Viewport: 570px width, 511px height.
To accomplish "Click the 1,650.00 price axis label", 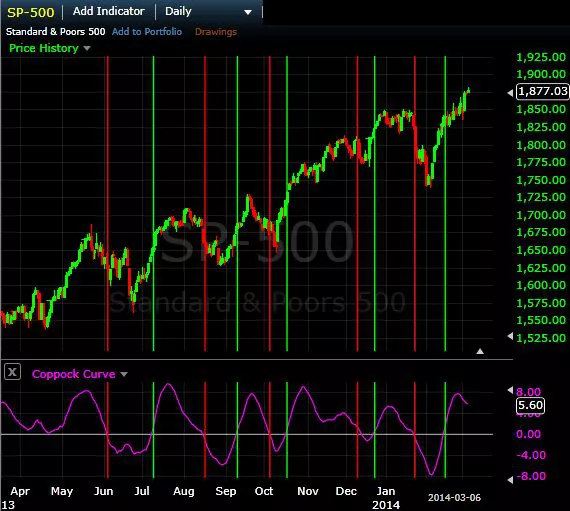I will pyautogui.click(x=541, y=250).
